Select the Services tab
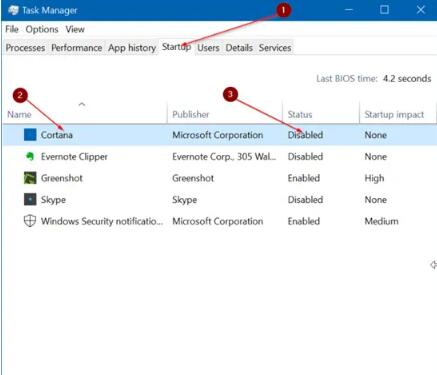437x375 pixels. 275,48
